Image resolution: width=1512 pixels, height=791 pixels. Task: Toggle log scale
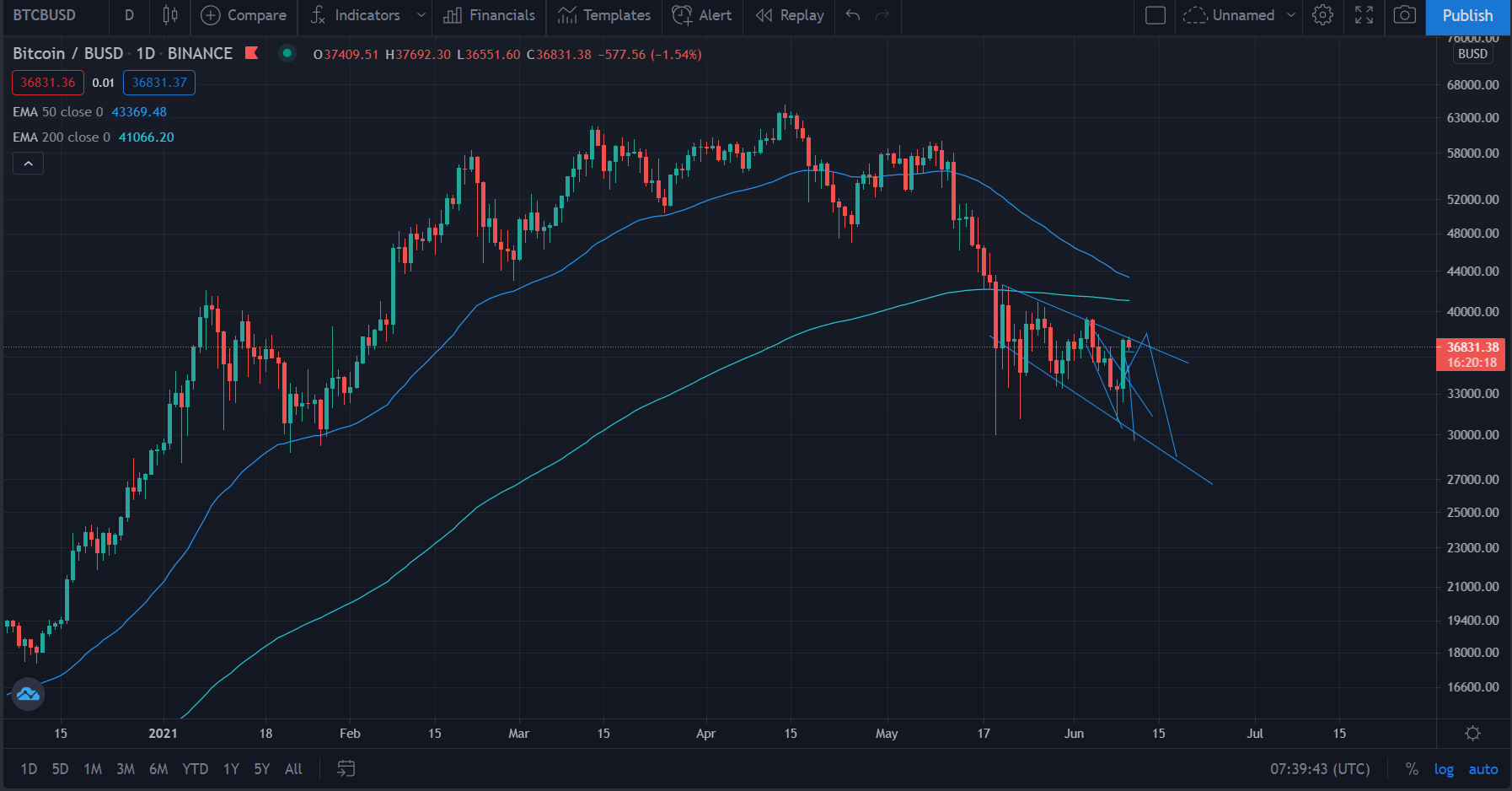pyautogui.click(x=1444, y=769)
